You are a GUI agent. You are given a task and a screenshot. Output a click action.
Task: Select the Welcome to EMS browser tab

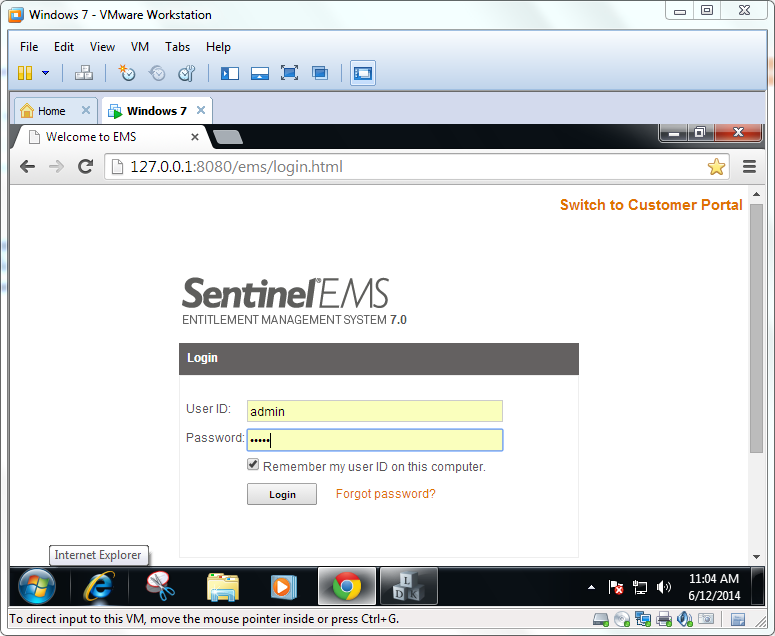point(109,137)
